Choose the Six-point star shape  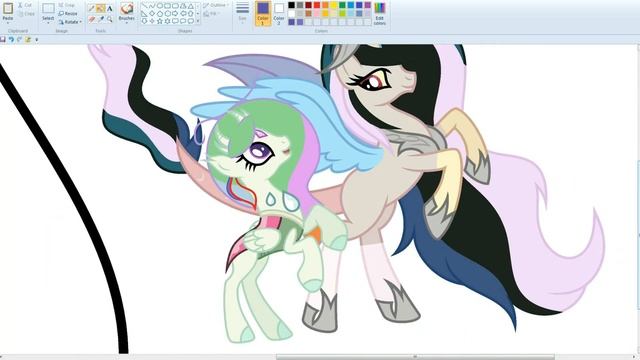click(x=167, y=21)
